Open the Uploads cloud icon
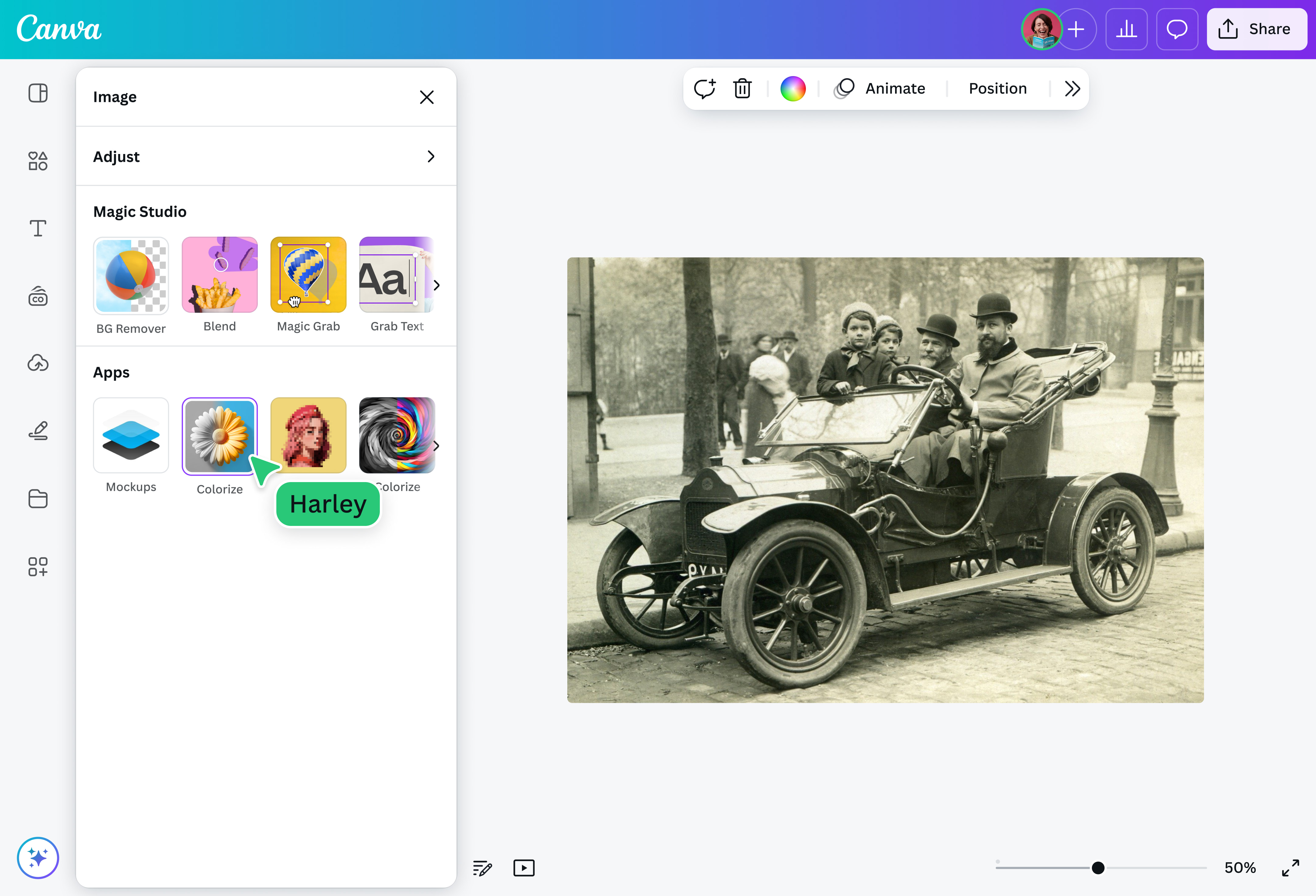Screen dimensions: 1316x896 tap(38, 362)
